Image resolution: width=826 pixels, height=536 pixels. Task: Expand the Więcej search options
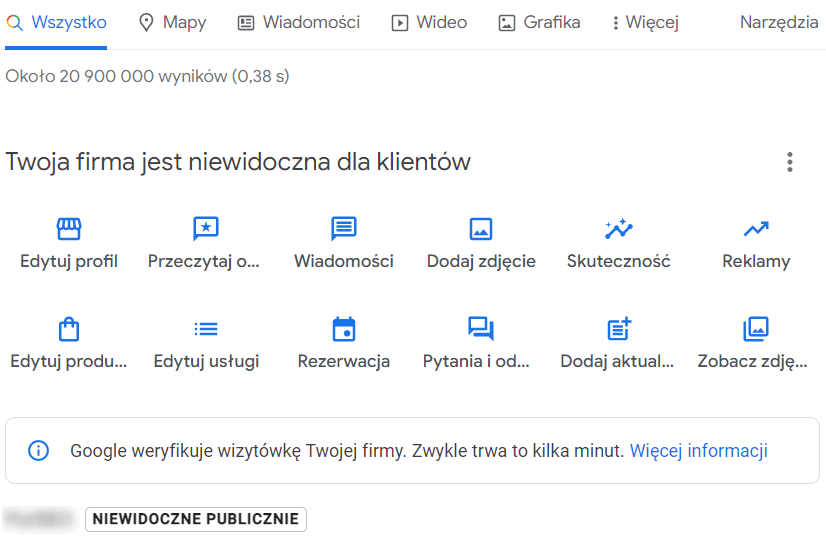tap(645, 23)
